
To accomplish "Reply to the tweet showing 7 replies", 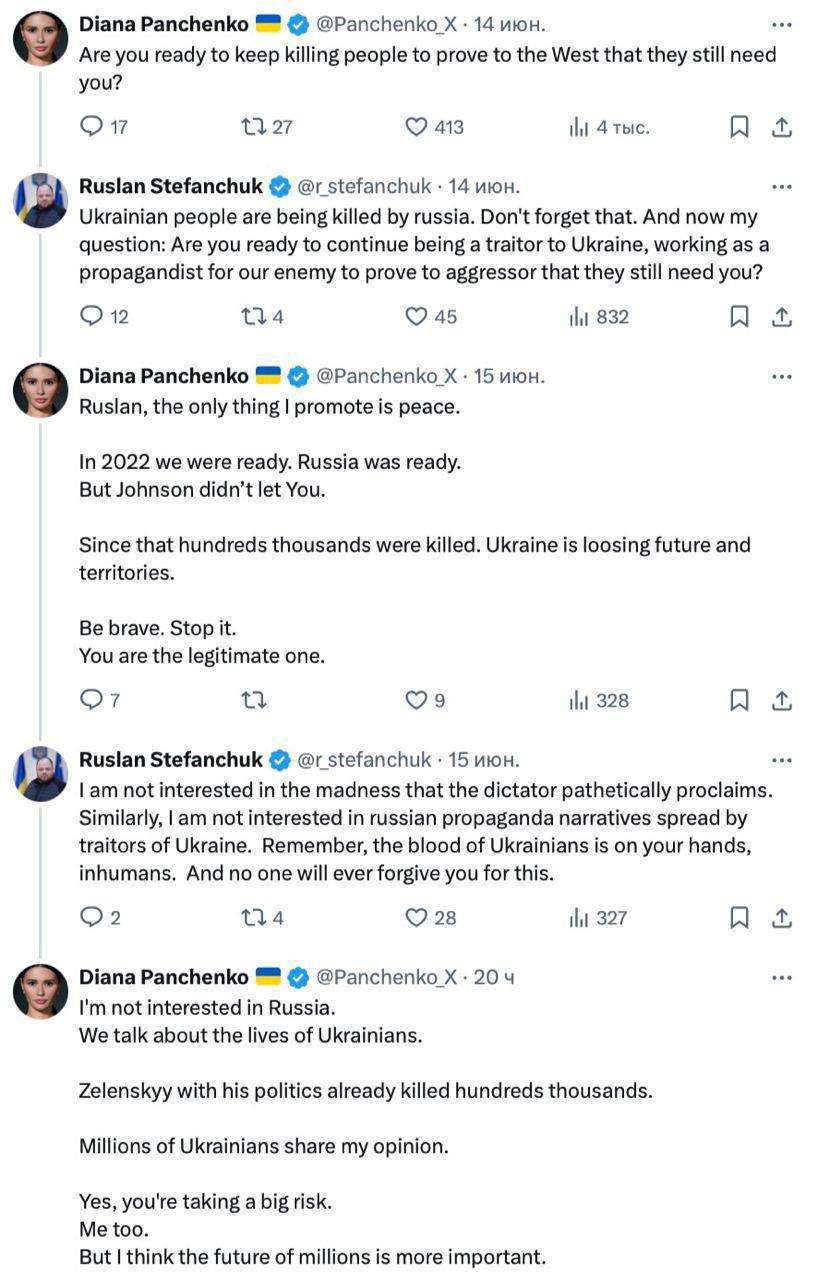I will 92,701.
